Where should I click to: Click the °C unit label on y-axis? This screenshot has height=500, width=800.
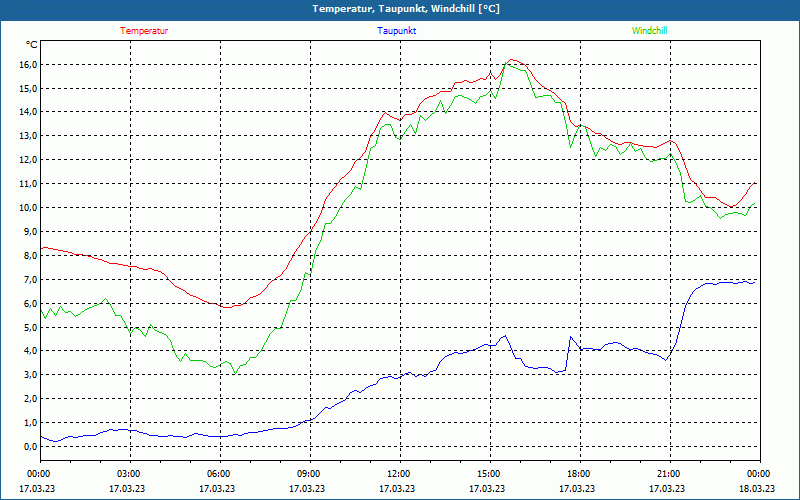(x=31, y=45)
